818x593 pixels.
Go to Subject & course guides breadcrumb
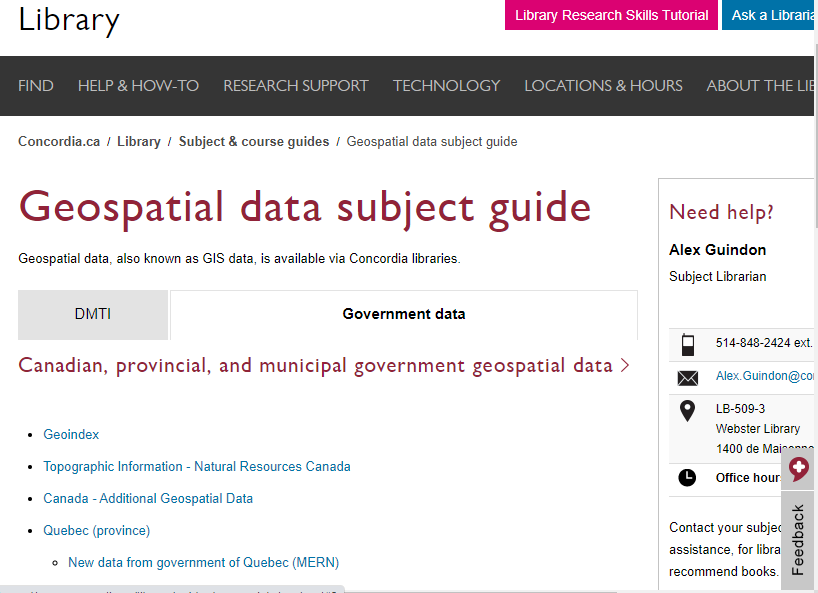pyautogui.click(x=254, y=141)
